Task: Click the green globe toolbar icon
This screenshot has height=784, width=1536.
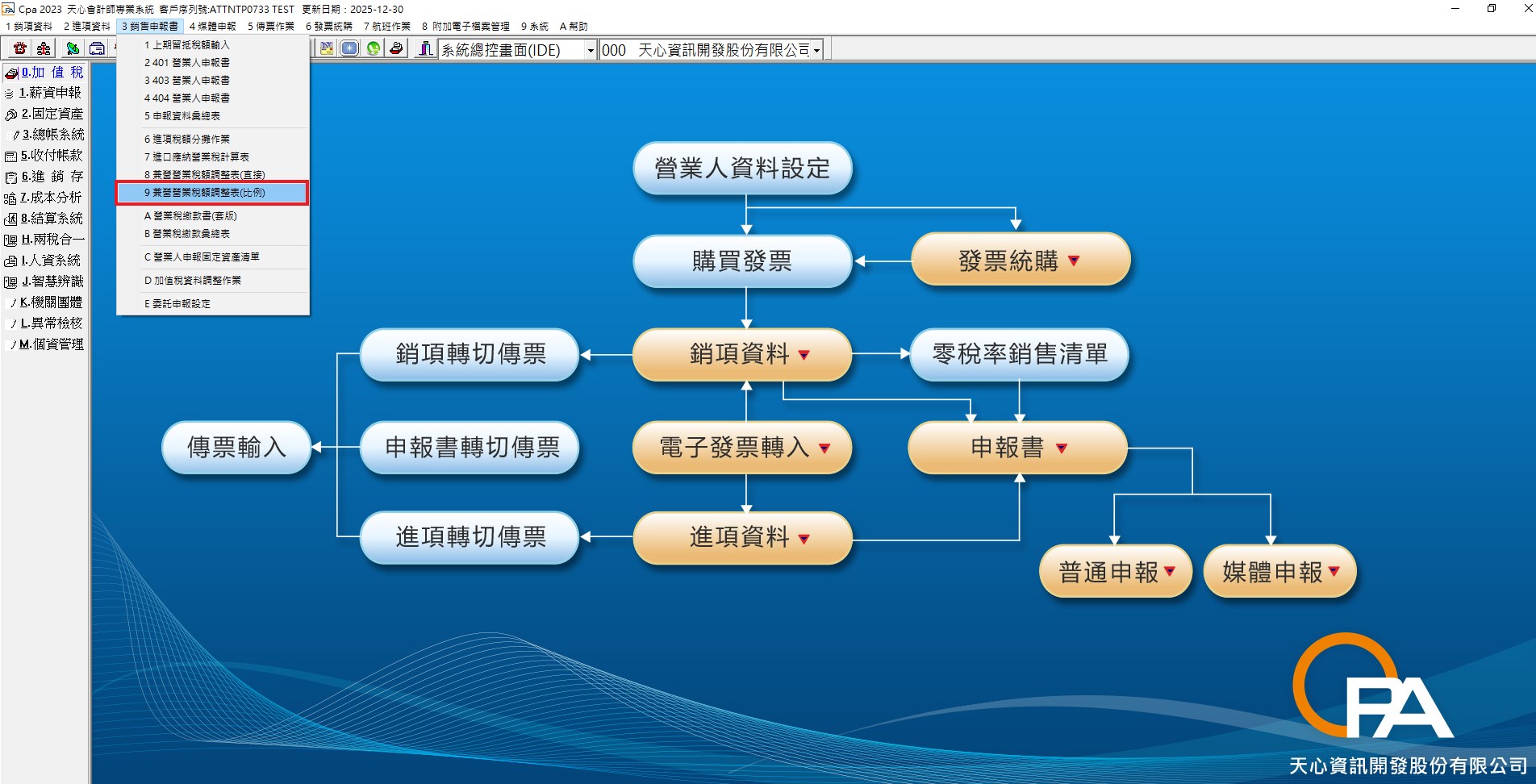Action: pyautogui.click(x=373, y=48)
